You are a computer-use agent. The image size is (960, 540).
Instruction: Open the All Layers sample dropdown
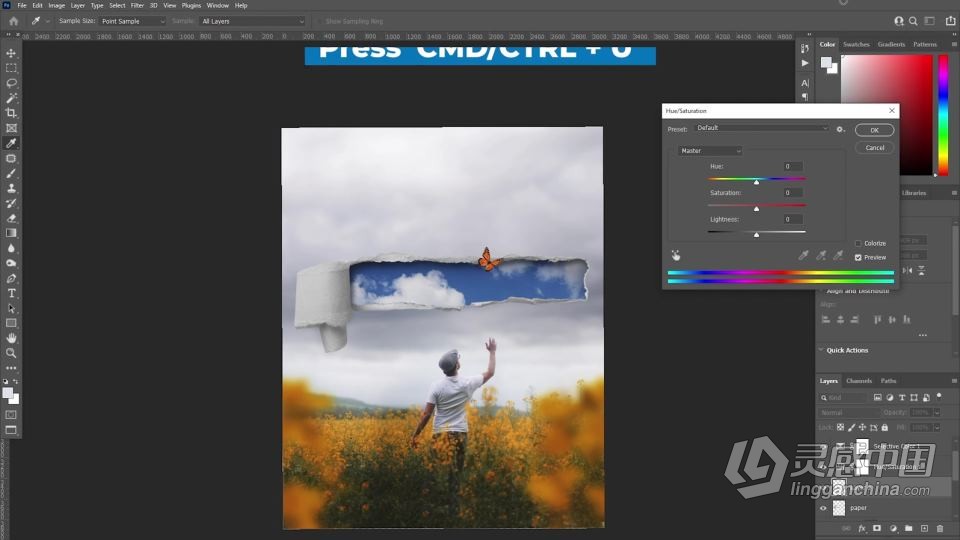coord(252,21)
